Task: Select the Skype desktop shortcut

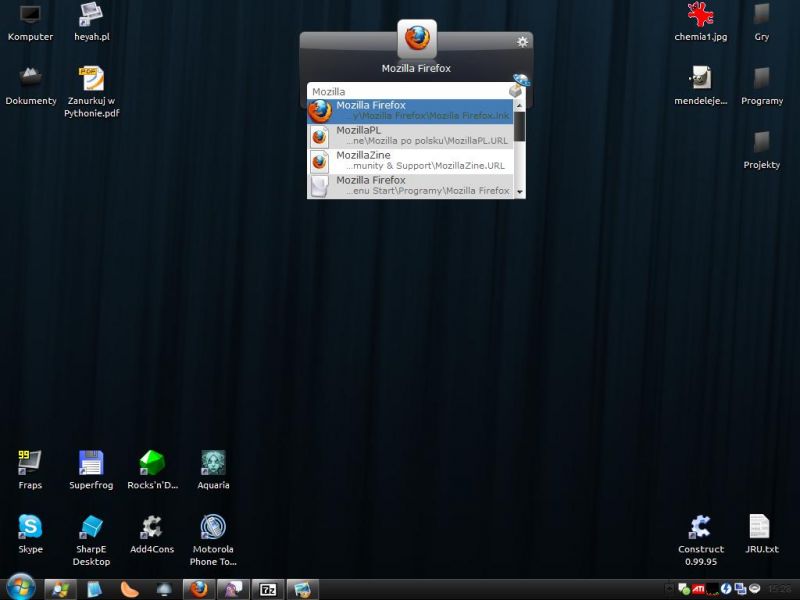Action: click(x=30, y=534)
